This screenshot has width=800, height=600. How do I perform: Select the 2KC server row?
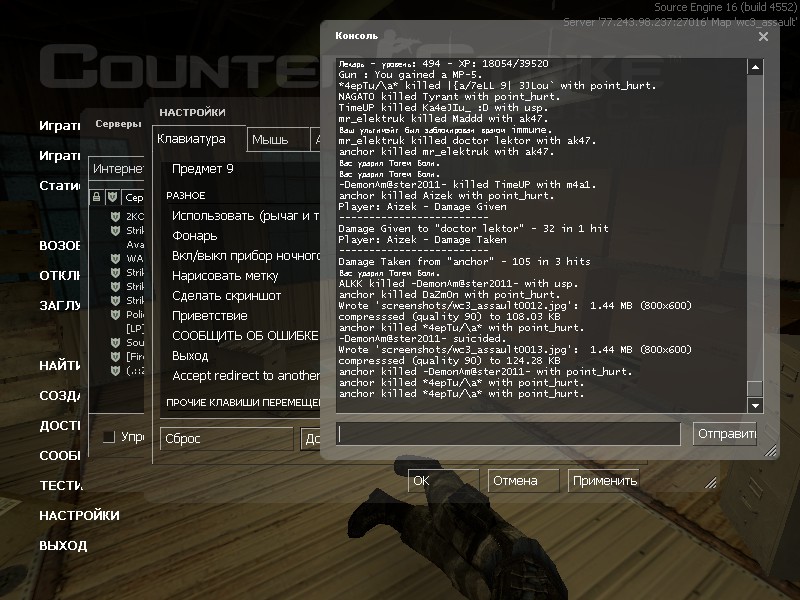tap(117, 216)
